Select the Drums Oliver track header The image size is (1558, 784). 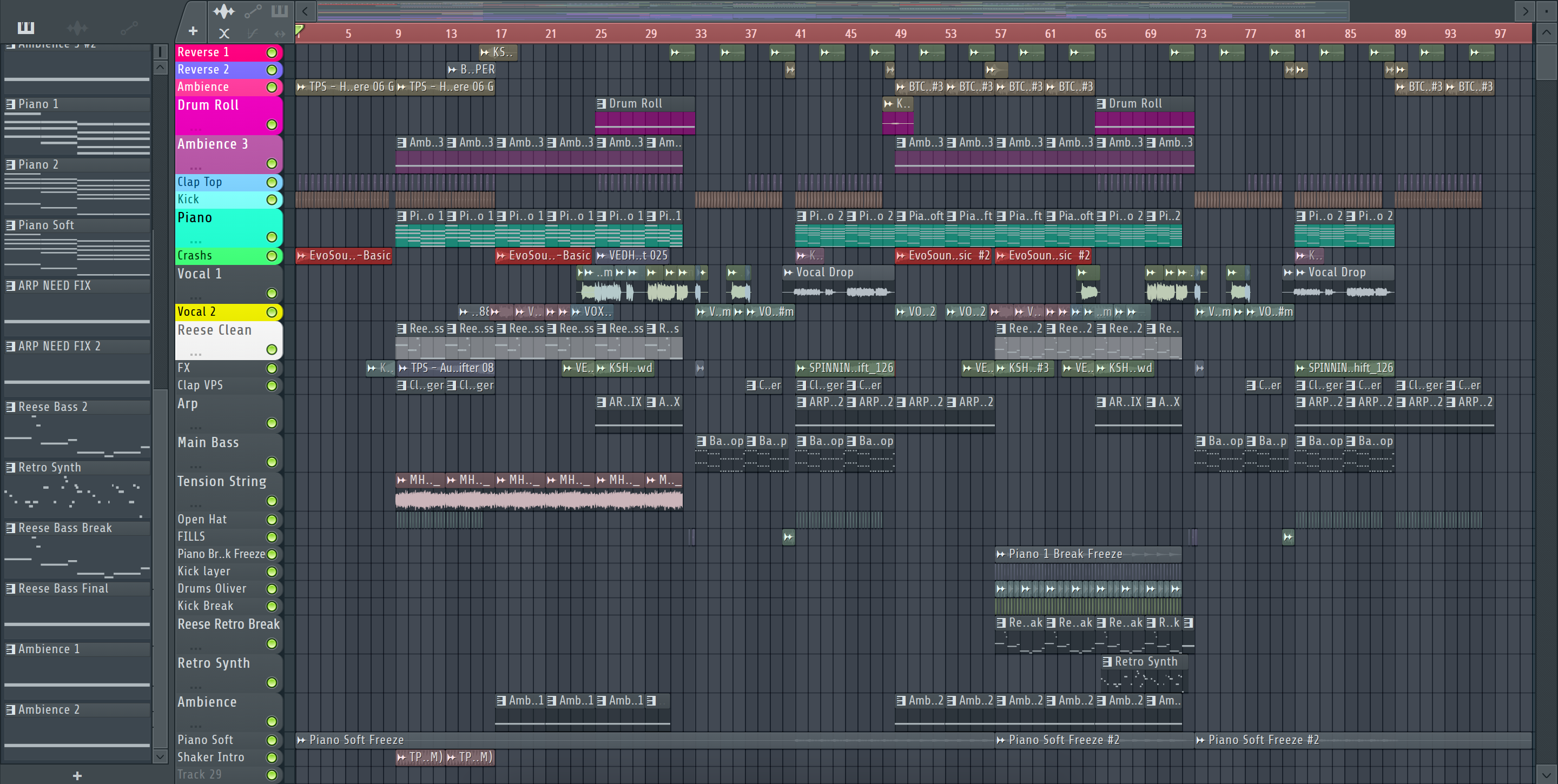229,589
